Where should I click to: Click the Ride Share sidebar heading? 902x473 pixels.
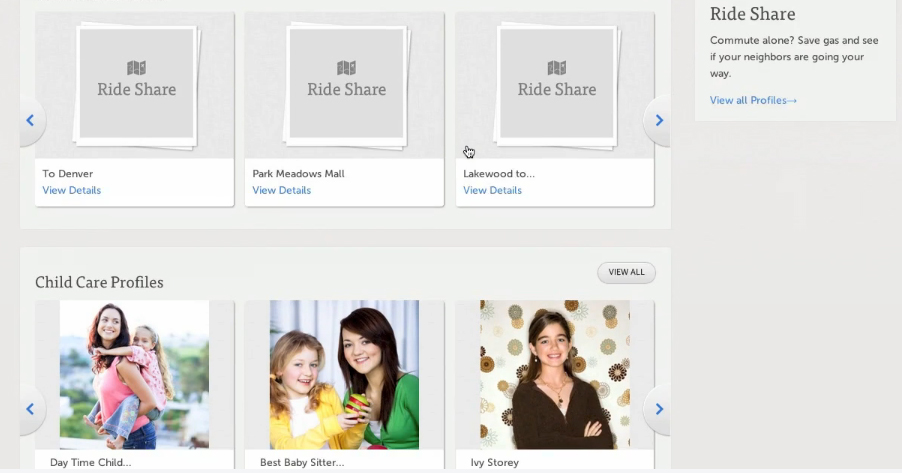pyautogui.click(x=752, y=14)
